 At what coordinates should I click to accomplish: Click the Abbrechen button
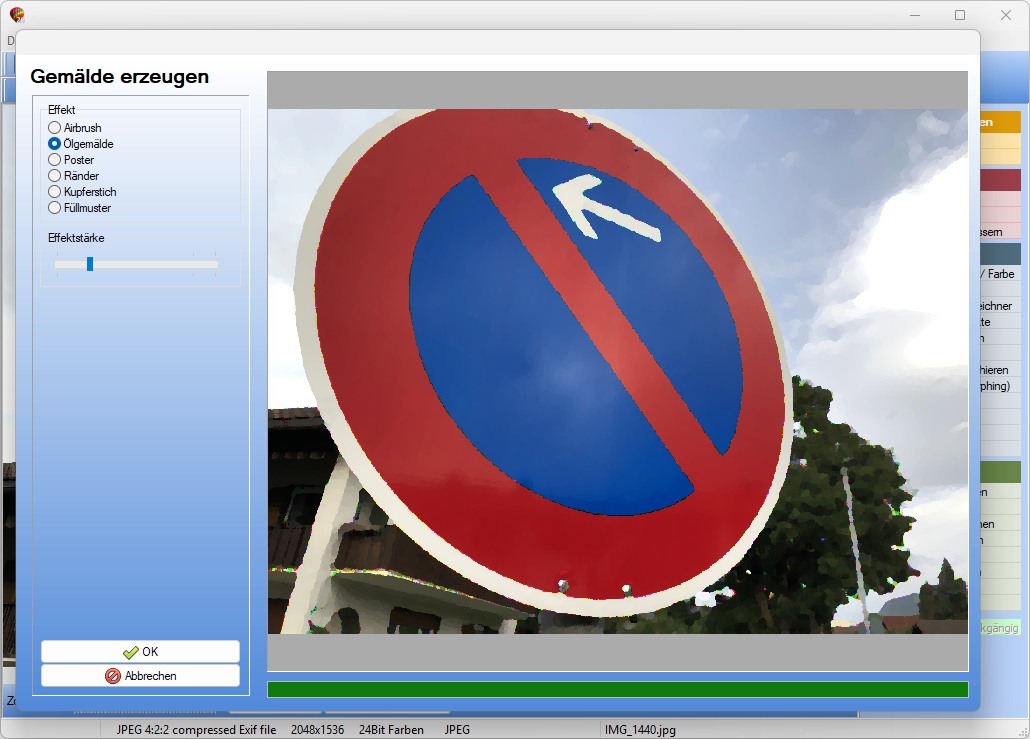[x=141, y=675]
